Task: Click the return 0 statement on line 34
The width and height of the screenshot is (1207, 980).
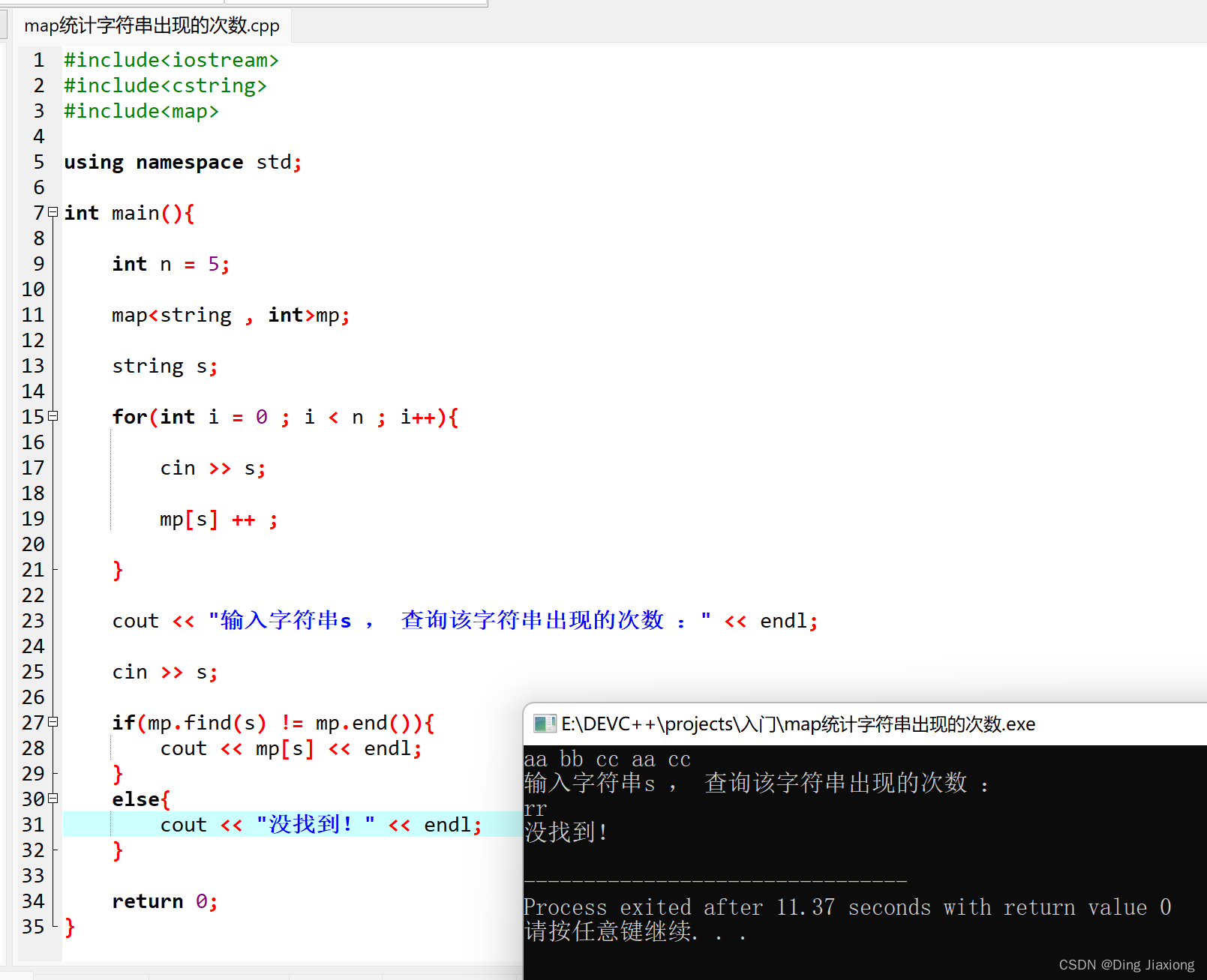Action: [164, 901]
